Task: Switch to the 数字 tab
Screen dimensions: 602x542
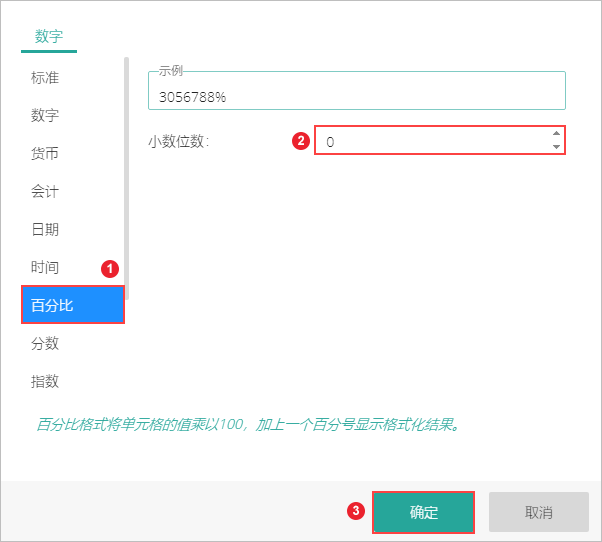Action: (49, 36)
